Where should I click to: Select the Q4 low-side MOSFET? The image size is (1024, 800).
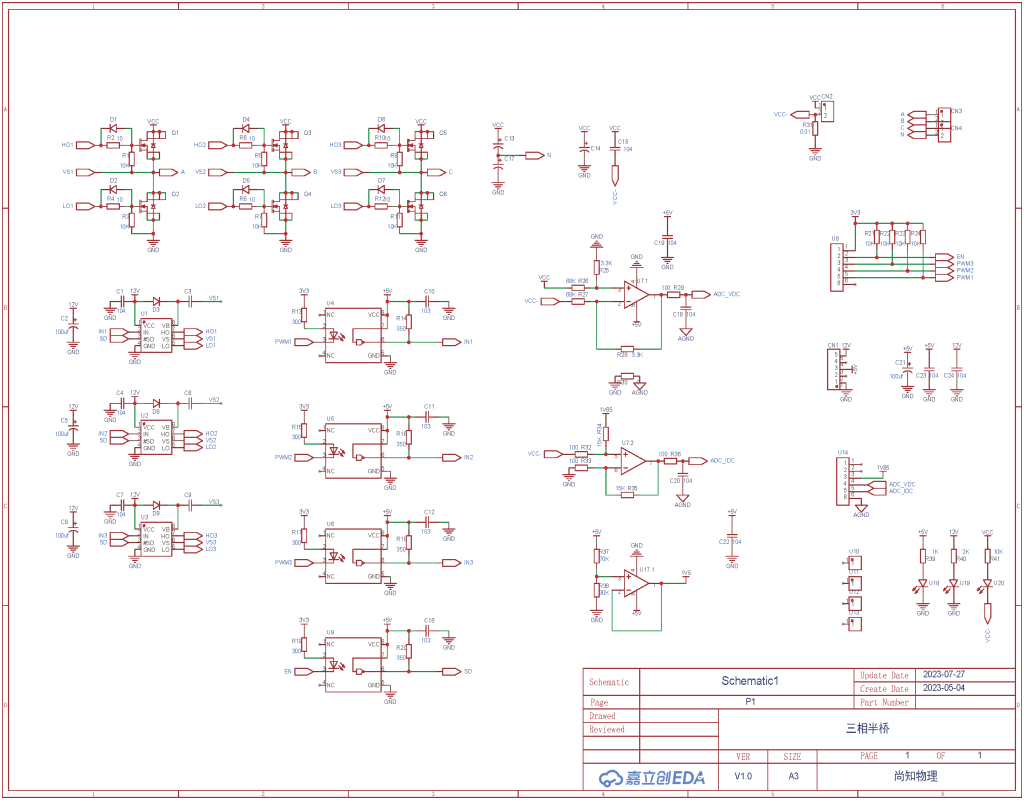283,206
